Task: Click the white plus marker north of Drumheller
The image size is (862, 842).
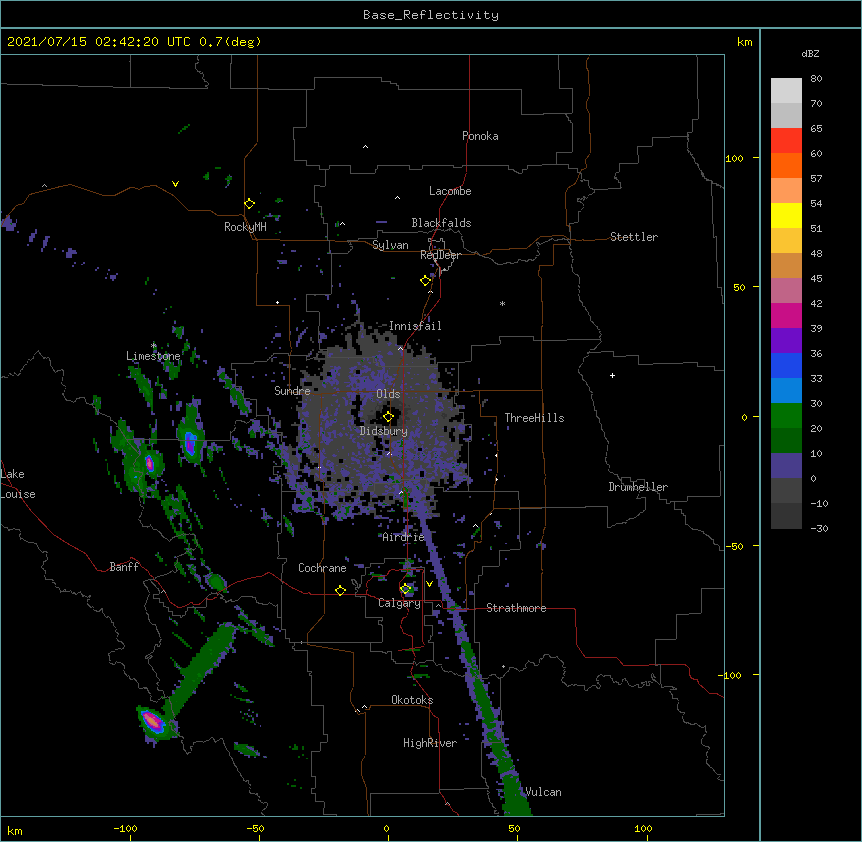Action: tap(612, 375)
